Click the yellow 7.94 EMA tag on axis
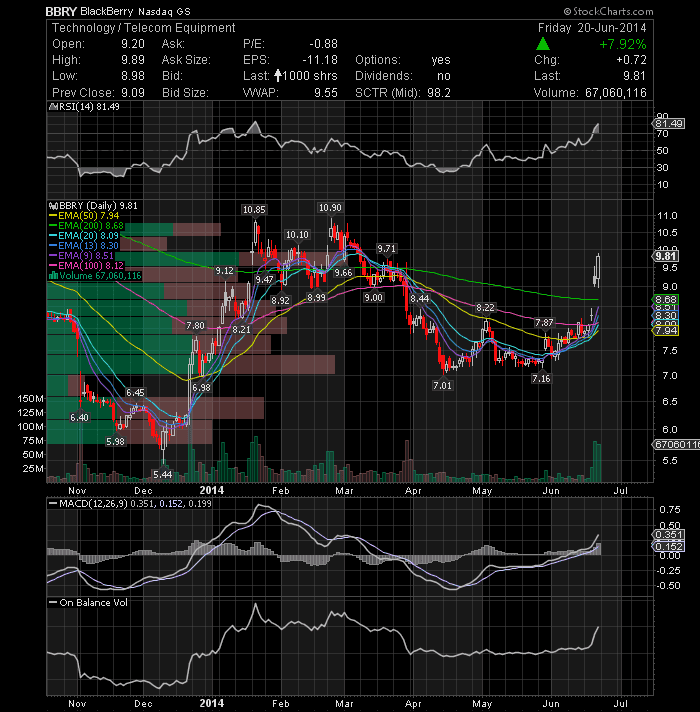Viewport: 700px width, 712px height. click(x=665, y=331)
